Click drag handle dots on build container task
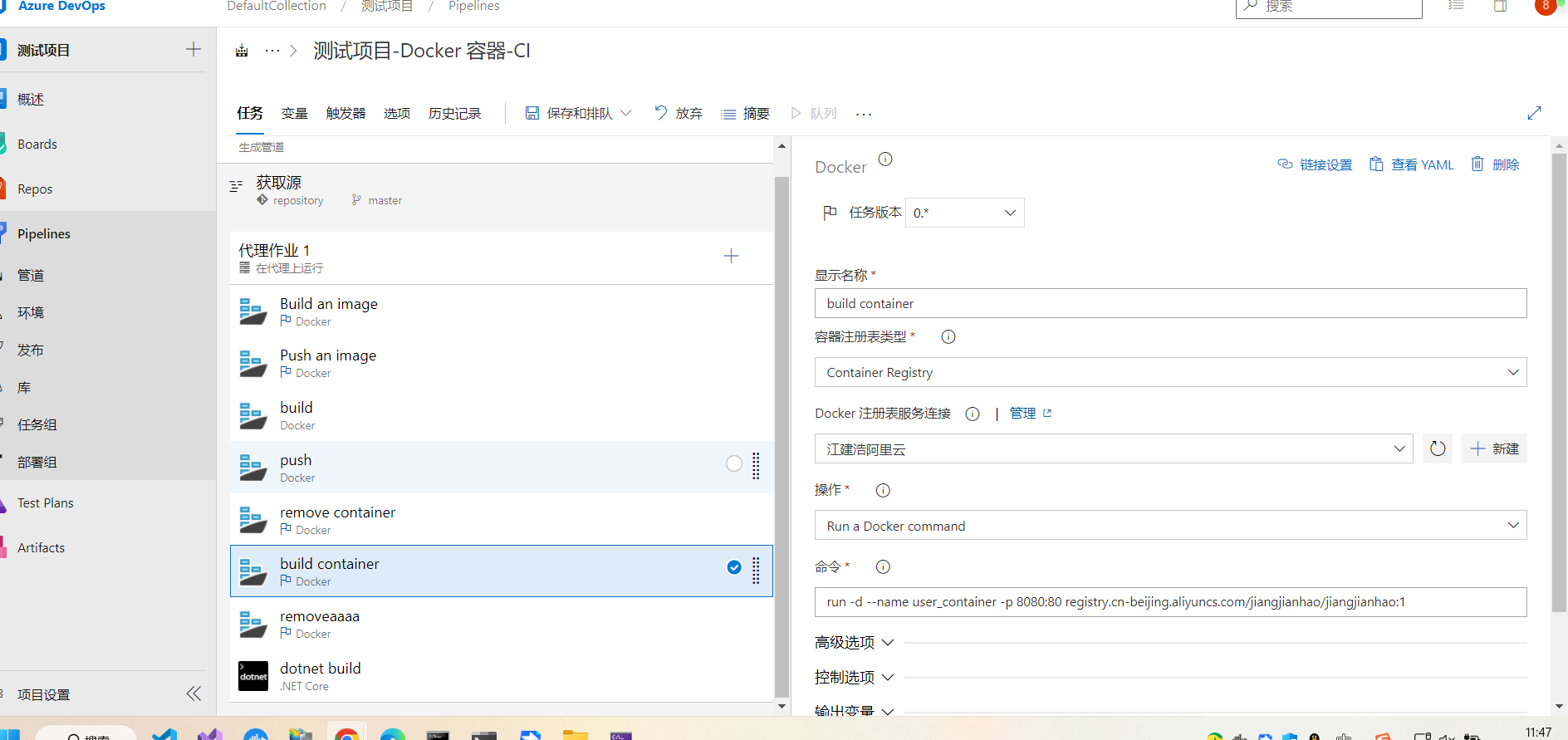Viewport: 1568px width, 740px height. (x=756, y=570)
